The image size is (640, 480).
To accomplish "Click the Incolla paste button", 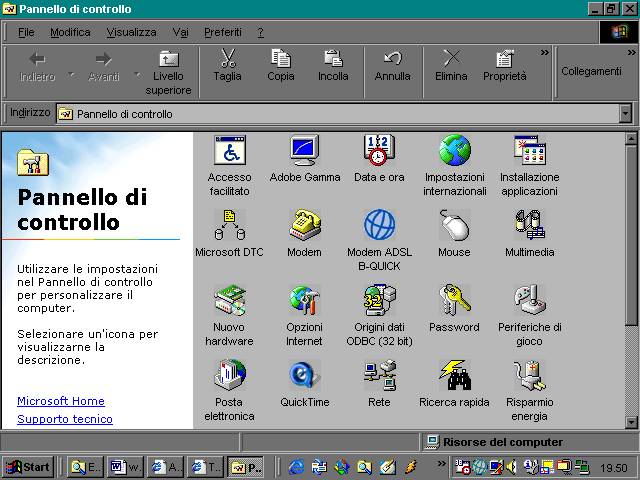I will [333, 67].
